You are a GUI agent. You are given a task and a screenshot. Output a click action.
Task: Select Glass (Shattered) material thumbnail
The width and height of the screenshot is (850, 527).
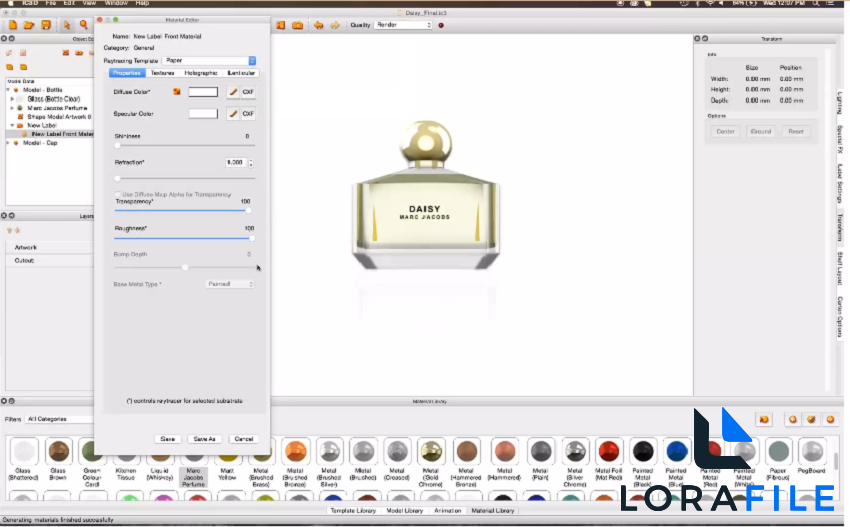(24, 451)
